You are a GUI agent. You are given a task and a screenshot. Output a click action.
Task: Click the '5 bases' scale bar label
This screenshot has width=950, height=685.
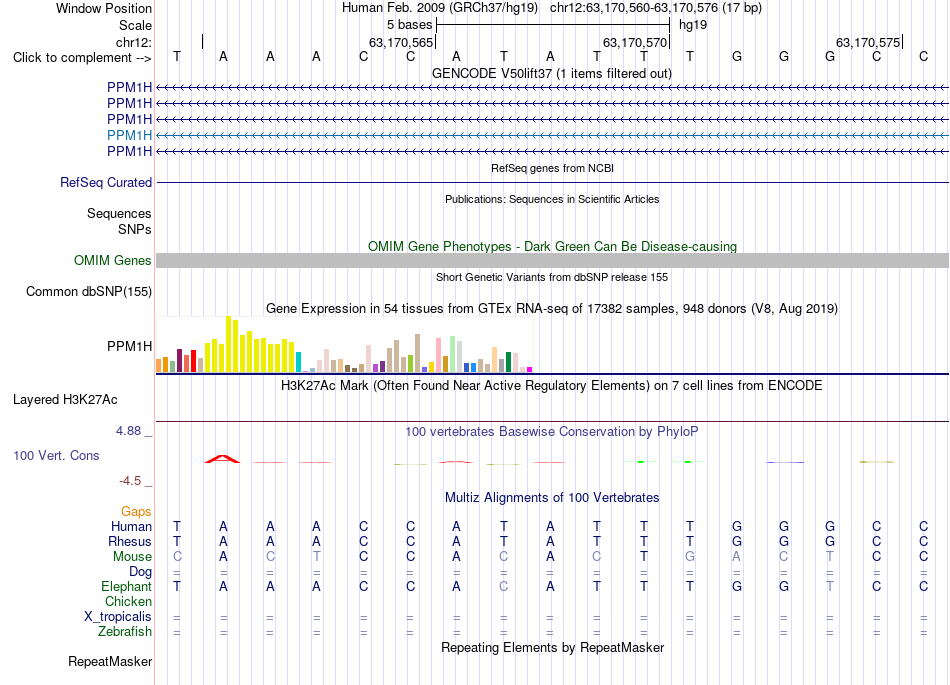[410, 25]
